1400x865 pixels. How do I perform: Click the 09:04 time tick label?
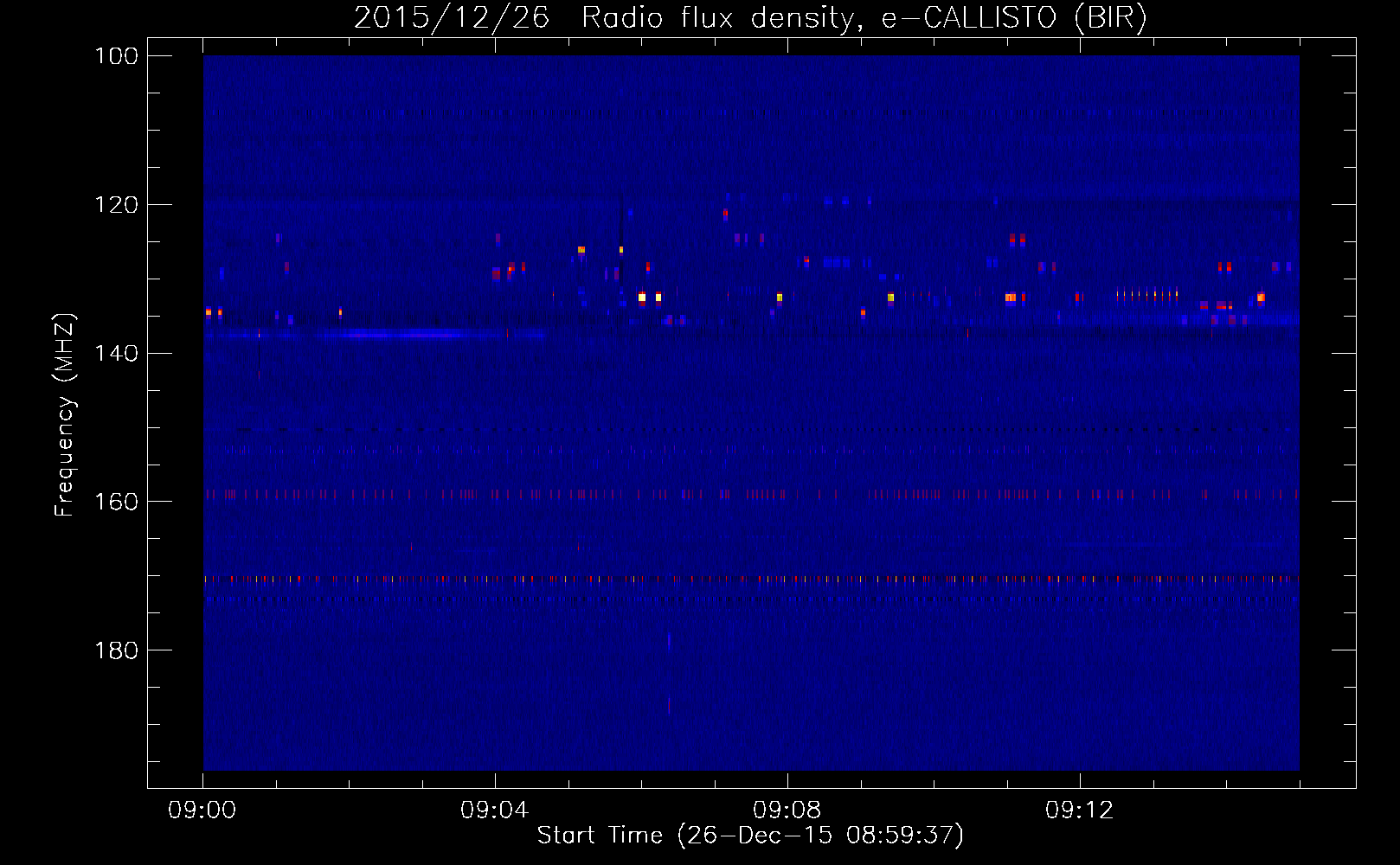tap(495, 811)
